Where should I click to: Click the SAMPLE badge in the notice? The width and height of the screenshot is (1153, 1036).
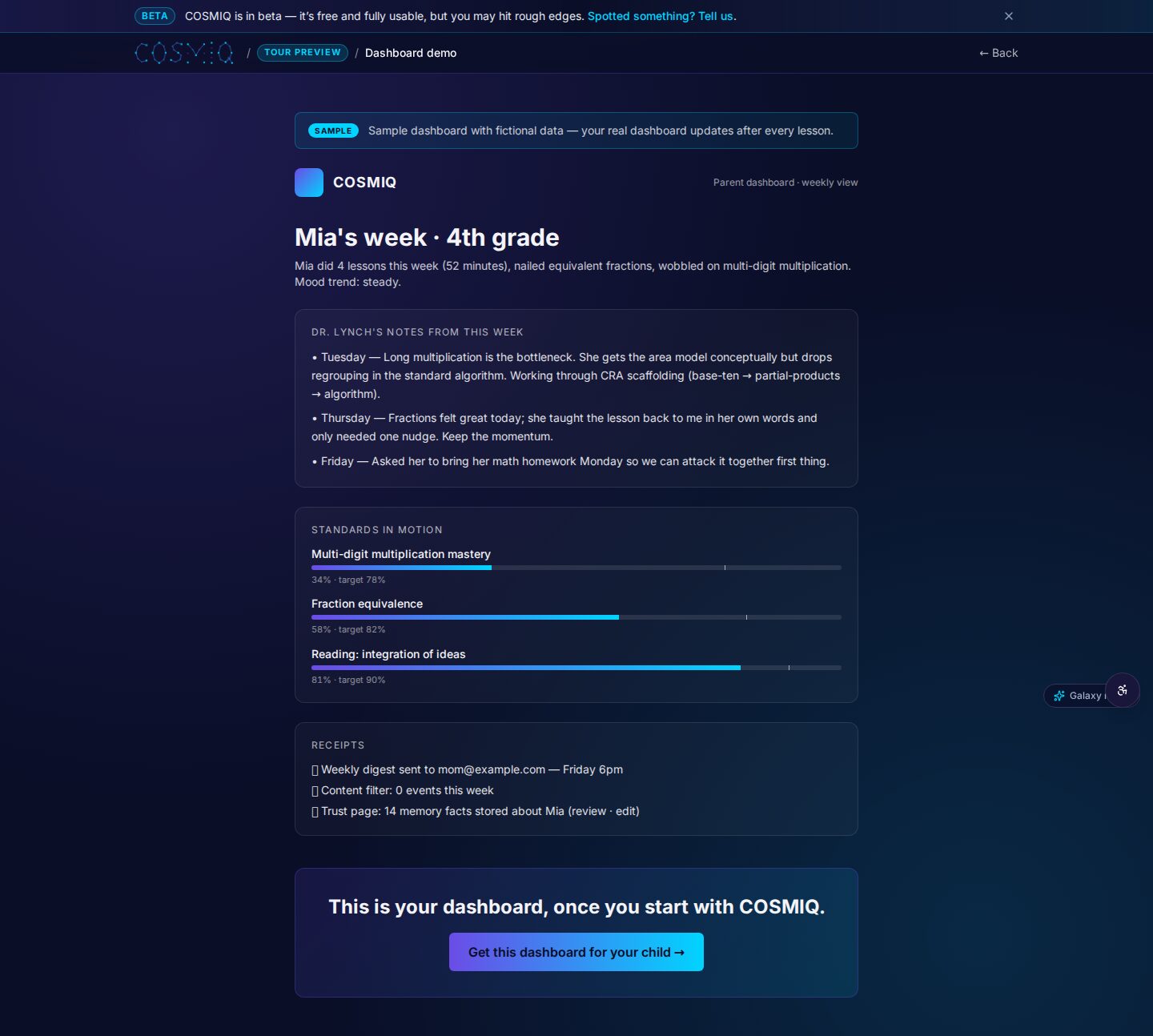coord(333,131)
